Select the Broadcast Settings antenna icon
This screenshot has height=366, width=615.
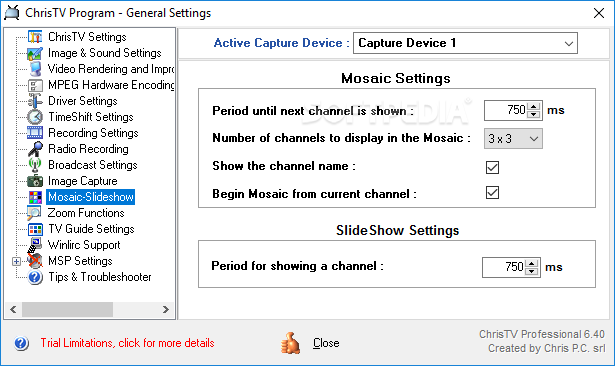coord(35,165)
